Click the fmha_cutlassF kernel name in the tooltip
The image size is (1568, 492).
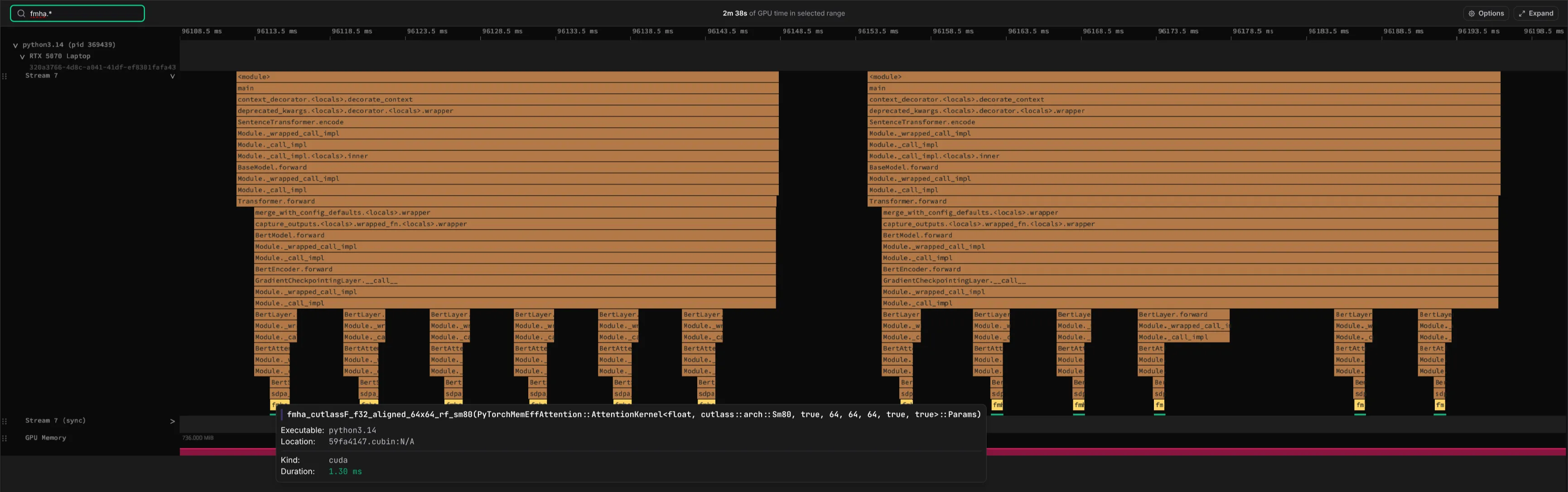coord(634,414)
